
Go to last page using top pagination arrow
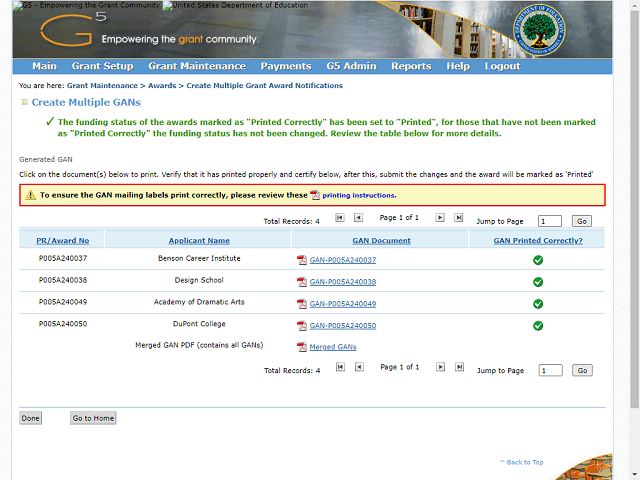tap(459, 217)
